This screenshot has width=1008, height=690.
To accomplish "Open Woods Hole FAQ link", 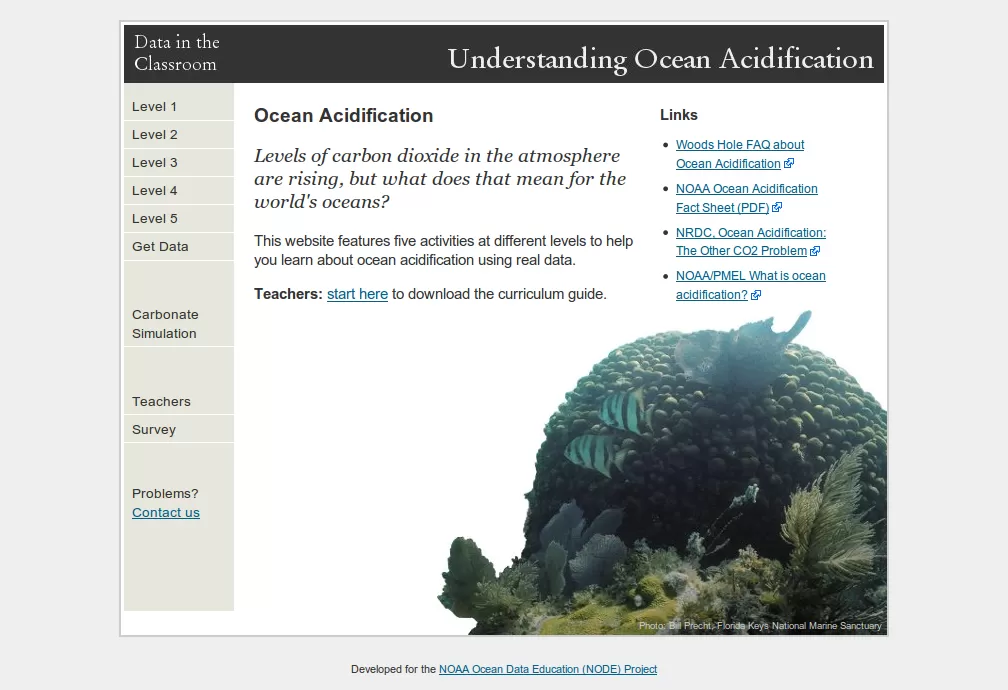I will [x=739, y=145].
